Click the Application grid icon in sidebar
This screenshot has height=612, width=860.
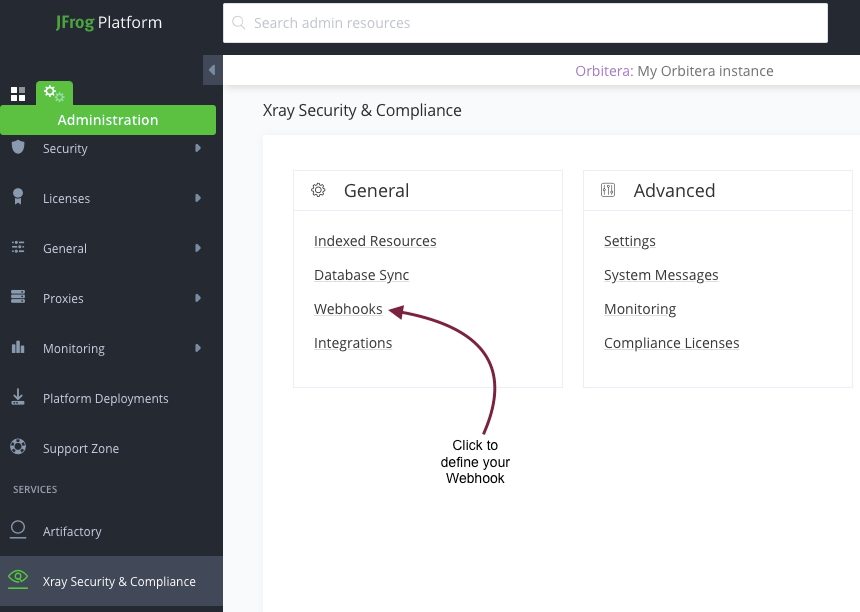point(18,94)
